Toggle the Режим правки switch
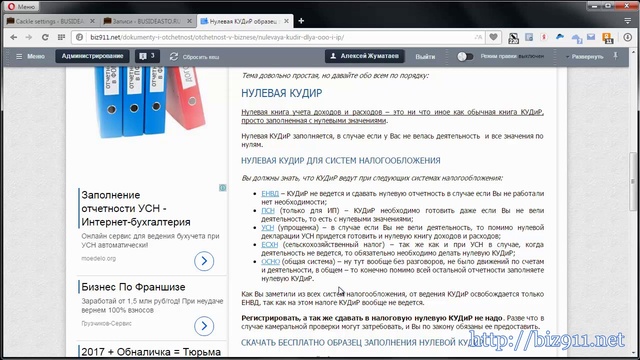The width and height of the screenshot is (640, 360). (465, 56)
